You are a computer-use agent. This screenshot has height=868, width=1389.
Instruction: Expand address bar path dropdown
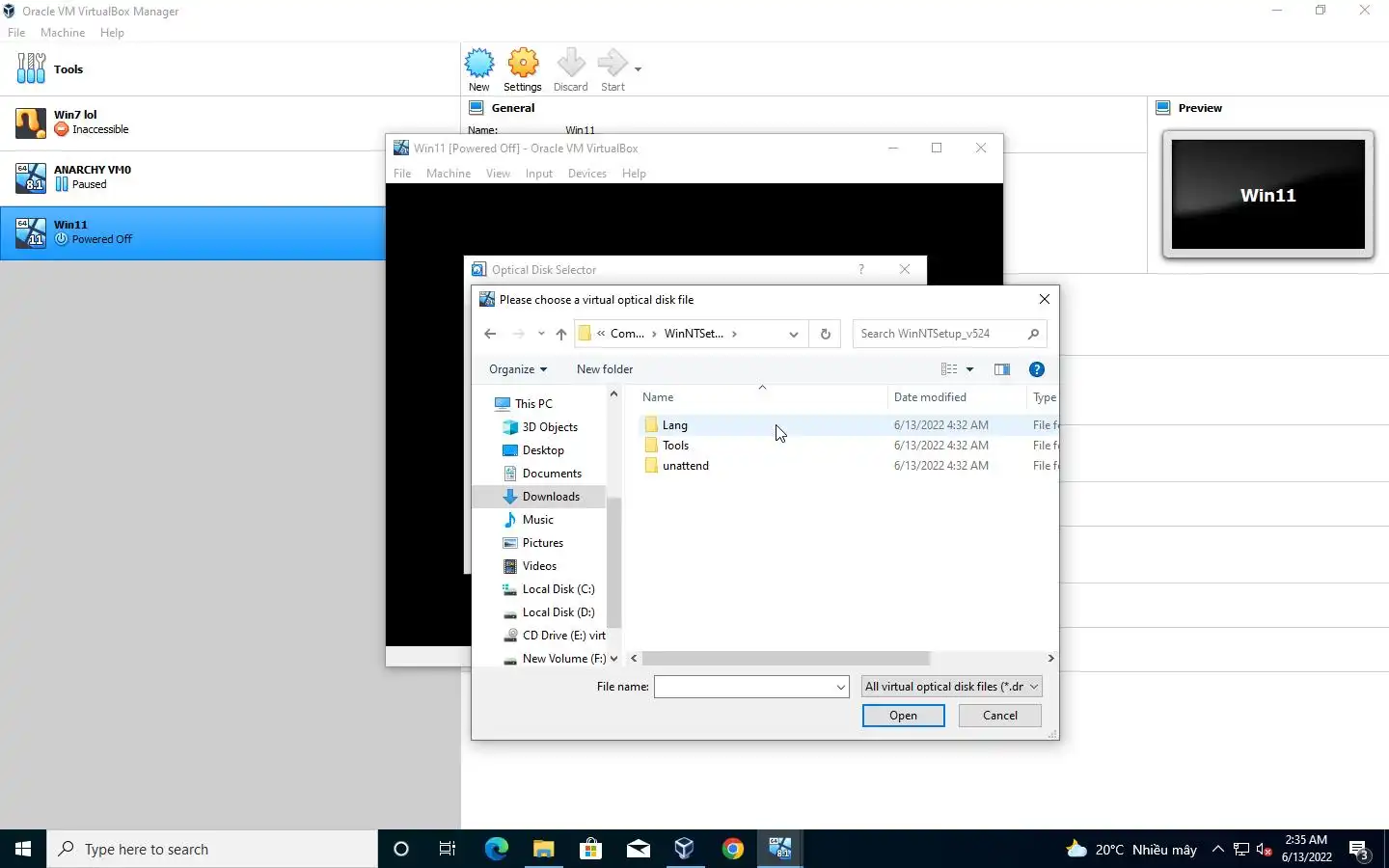(794, 334)
